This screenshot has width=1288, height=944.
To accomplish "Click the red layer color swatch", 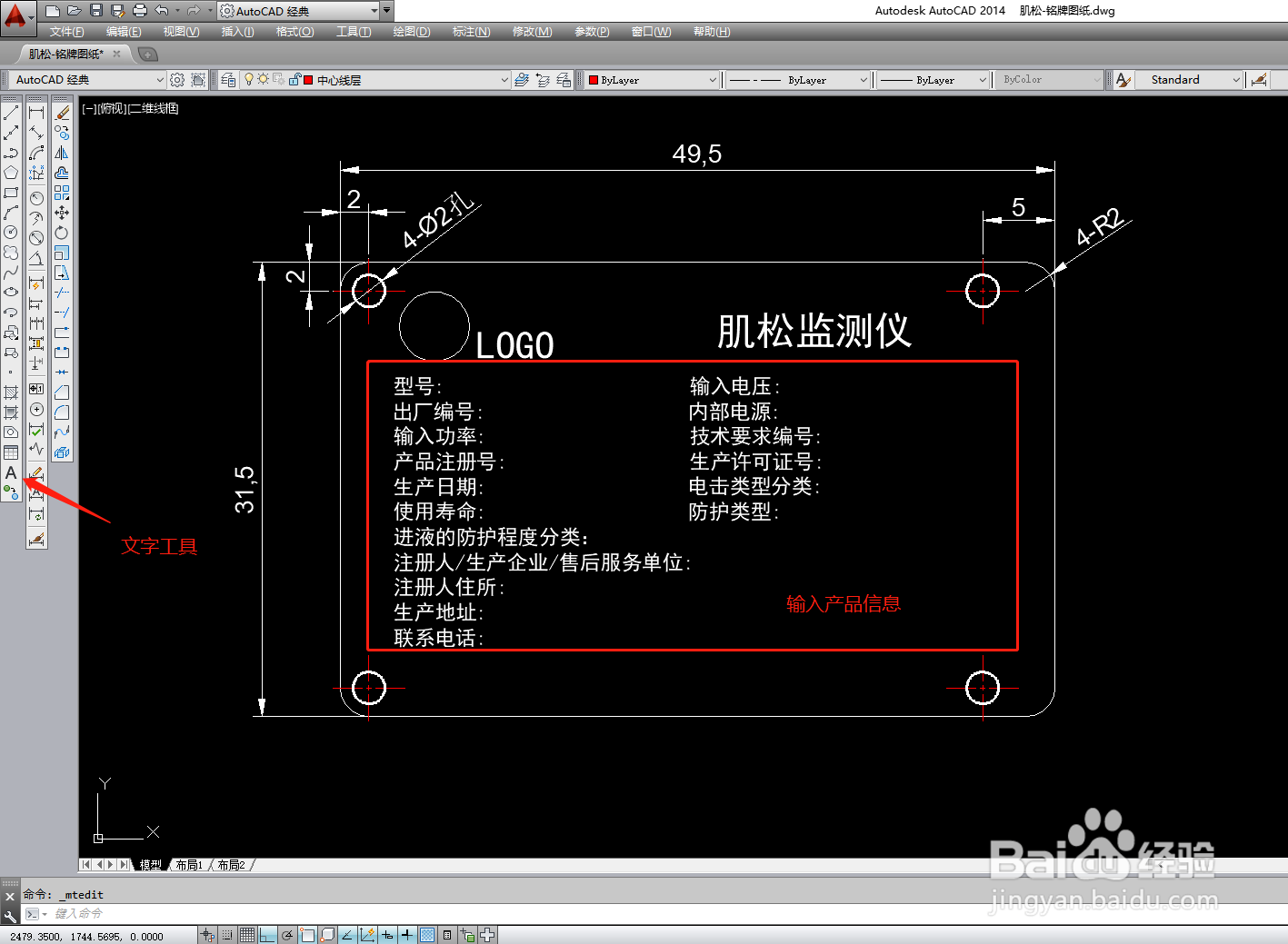I will click(x=308, y=80).
